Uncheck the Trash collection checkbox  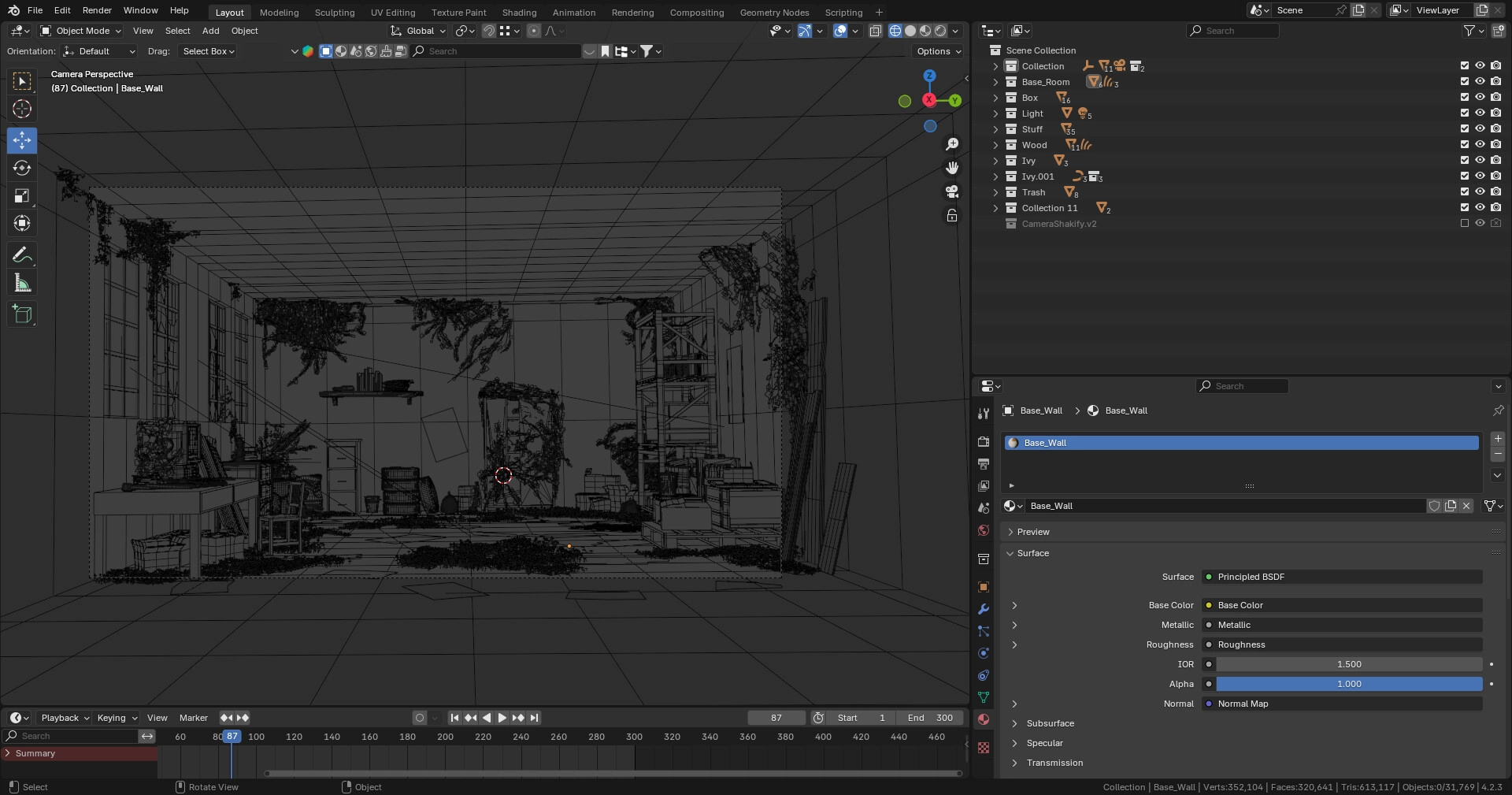click(1465, 191)
